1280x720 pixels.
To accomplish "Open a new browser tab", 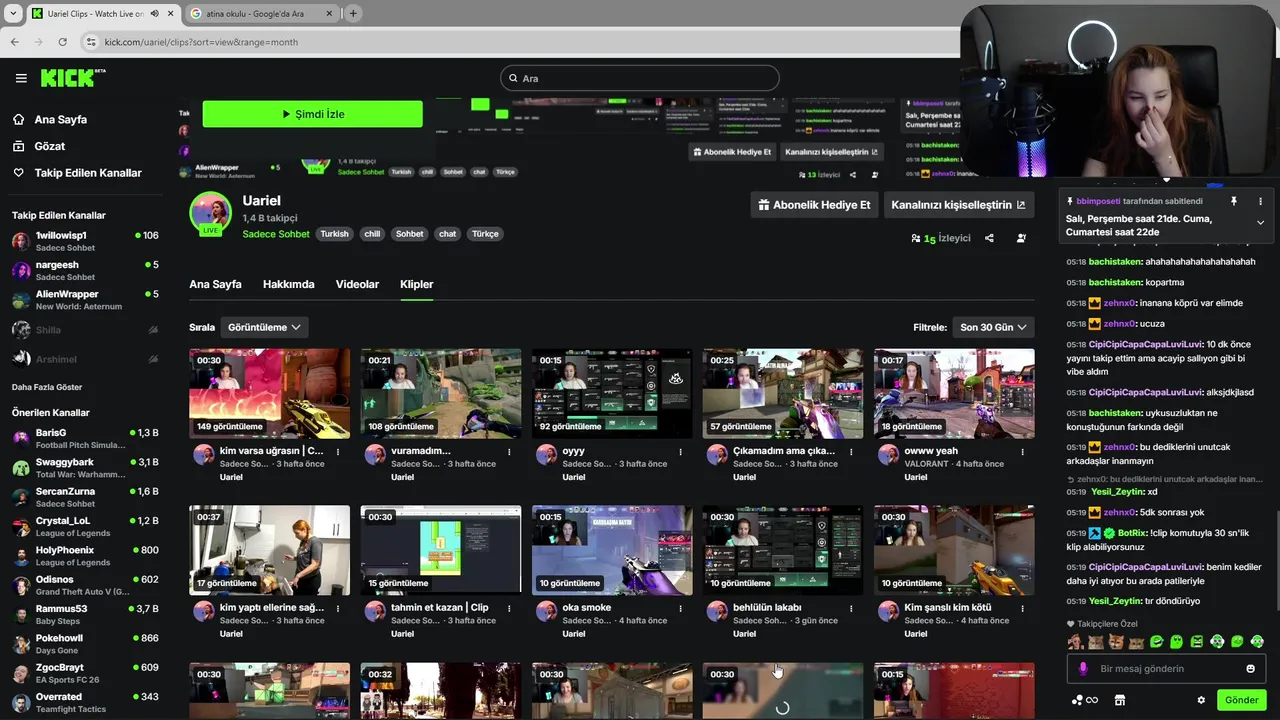I will tap(353, 14).
